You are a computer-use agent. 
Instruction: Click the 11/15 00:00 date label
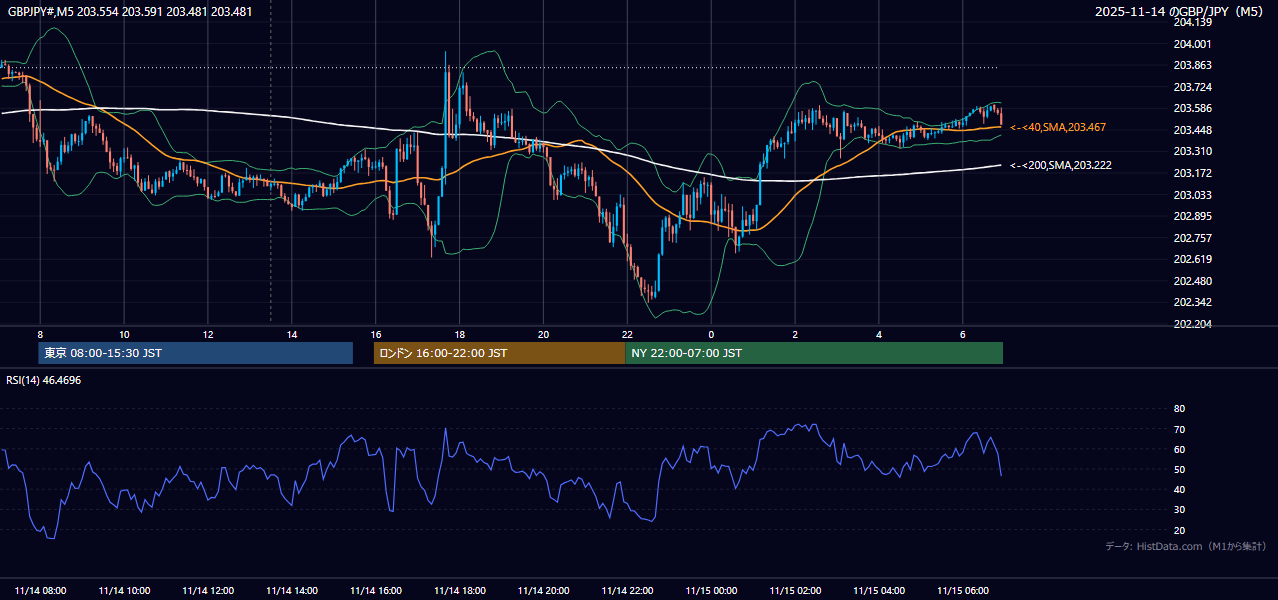coord(711,590)
